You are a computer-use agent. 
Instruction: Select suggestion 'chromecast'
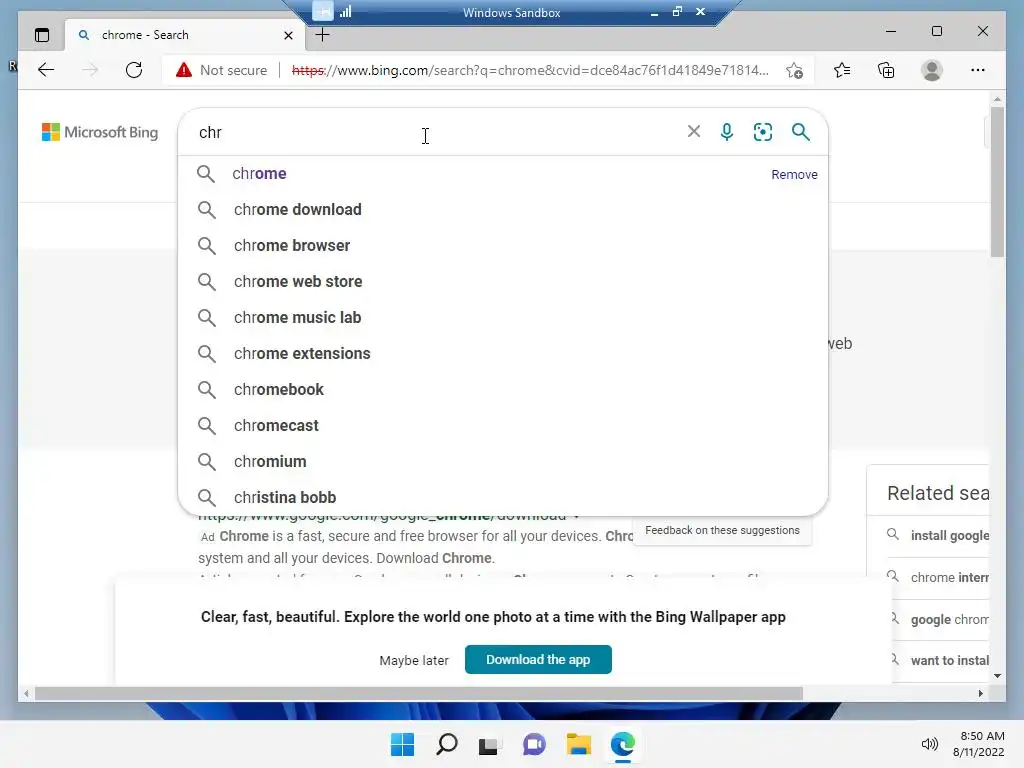(x=503, y=425)
